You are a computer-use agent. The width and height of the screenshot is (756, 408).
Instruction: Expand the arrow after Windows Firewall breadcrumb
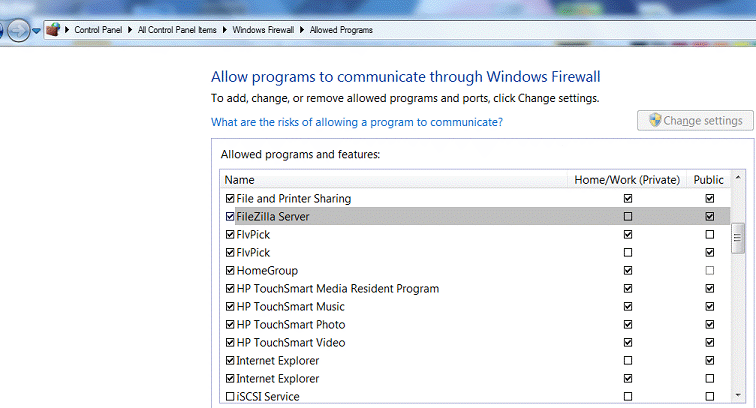302,30
